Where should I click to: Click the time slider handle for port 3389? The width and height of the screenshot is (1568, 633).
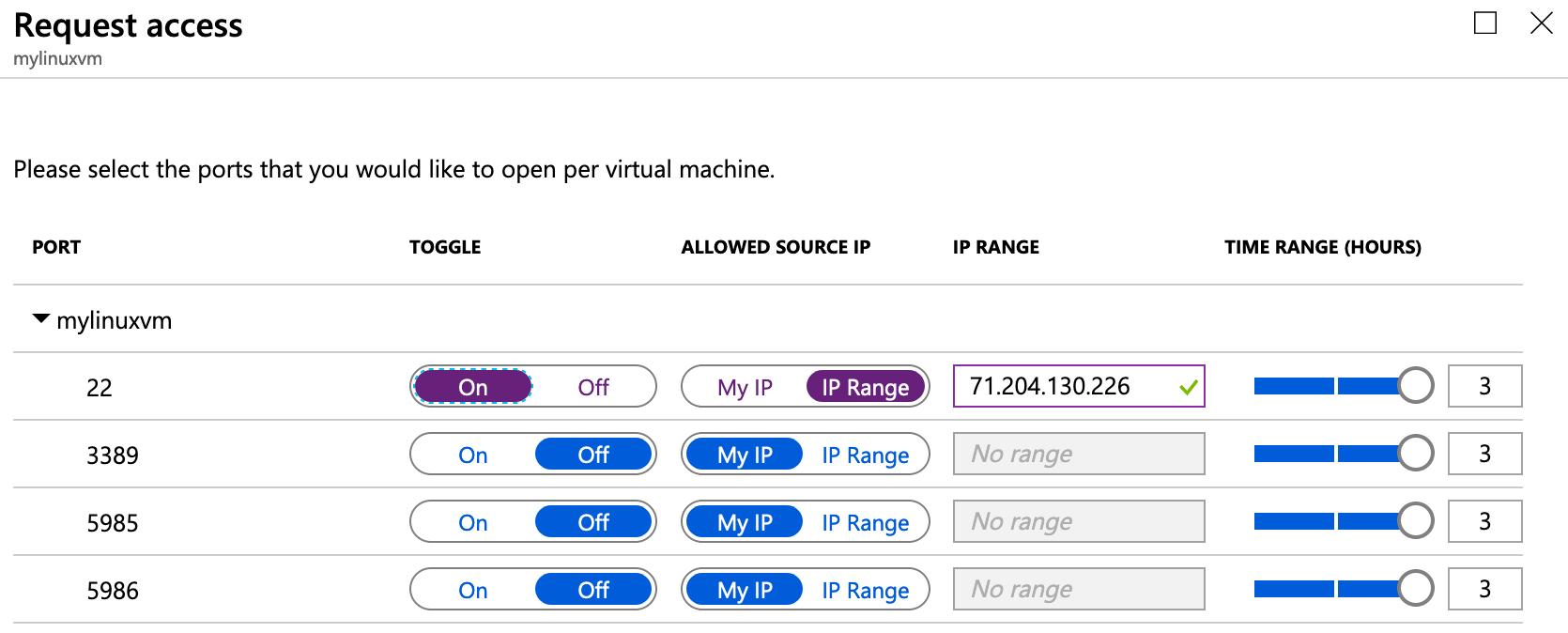coord(1416,453)
